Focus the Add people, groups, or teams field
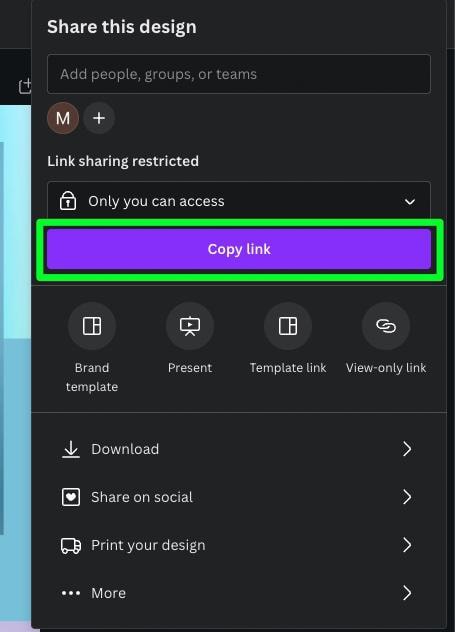455x632 pixels. click(239, 74)
